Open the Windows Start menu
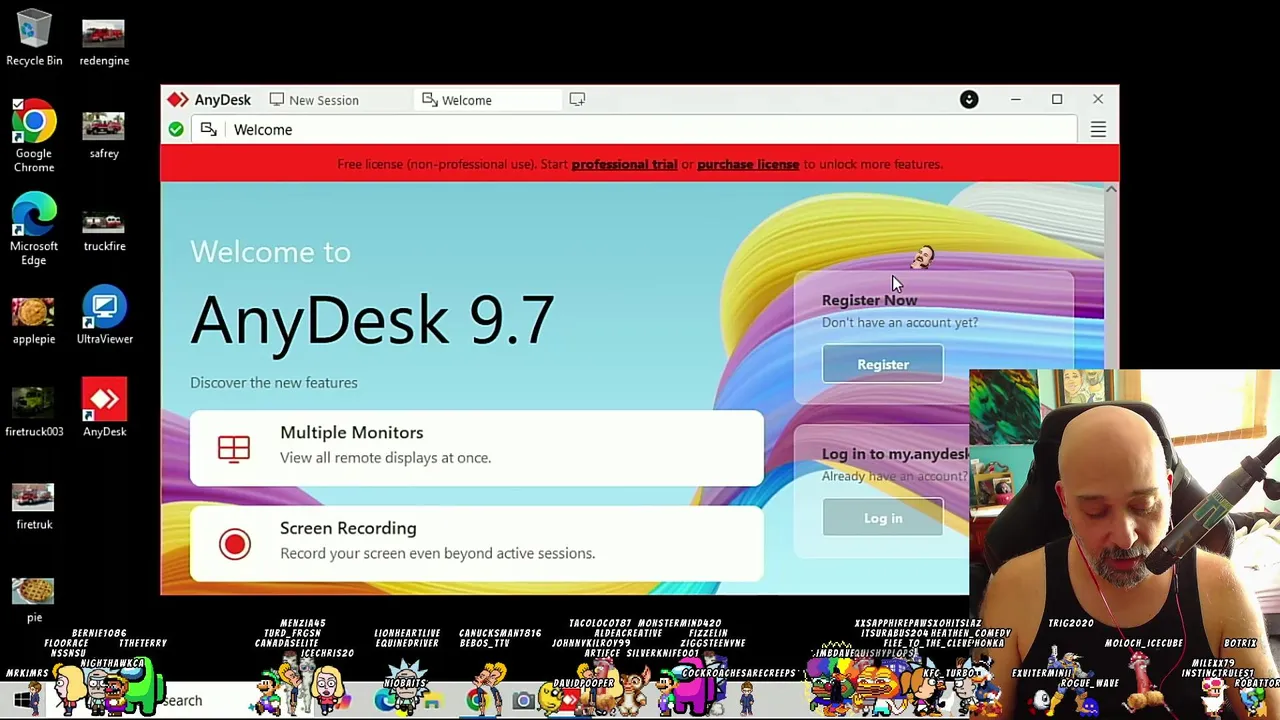 pyautogui.click(x=22, y=701)
